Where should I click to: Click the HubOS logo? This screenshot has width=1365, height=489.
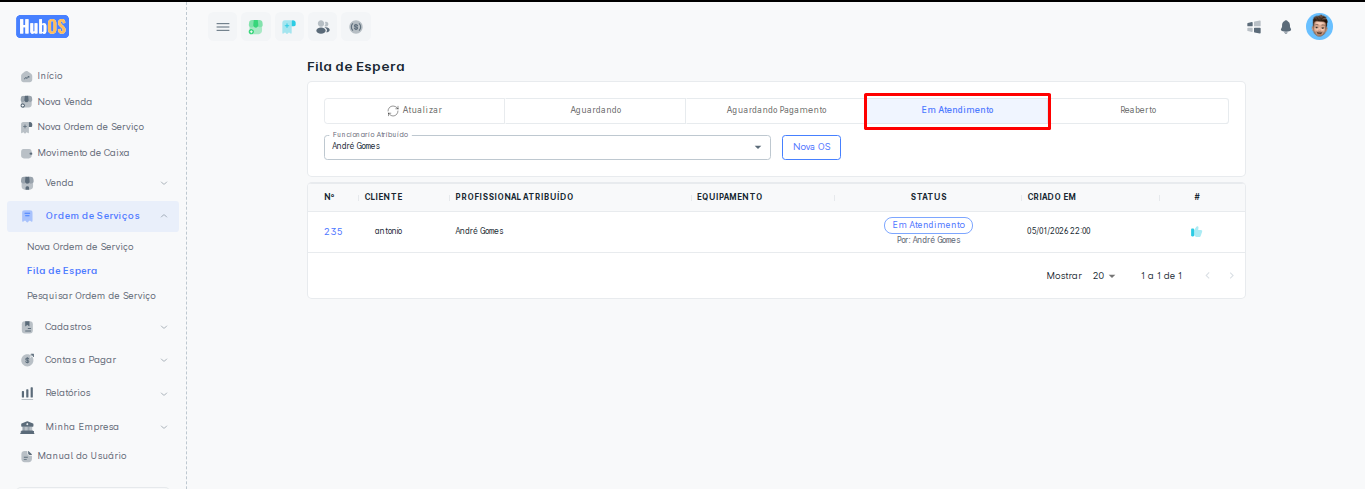43,27
